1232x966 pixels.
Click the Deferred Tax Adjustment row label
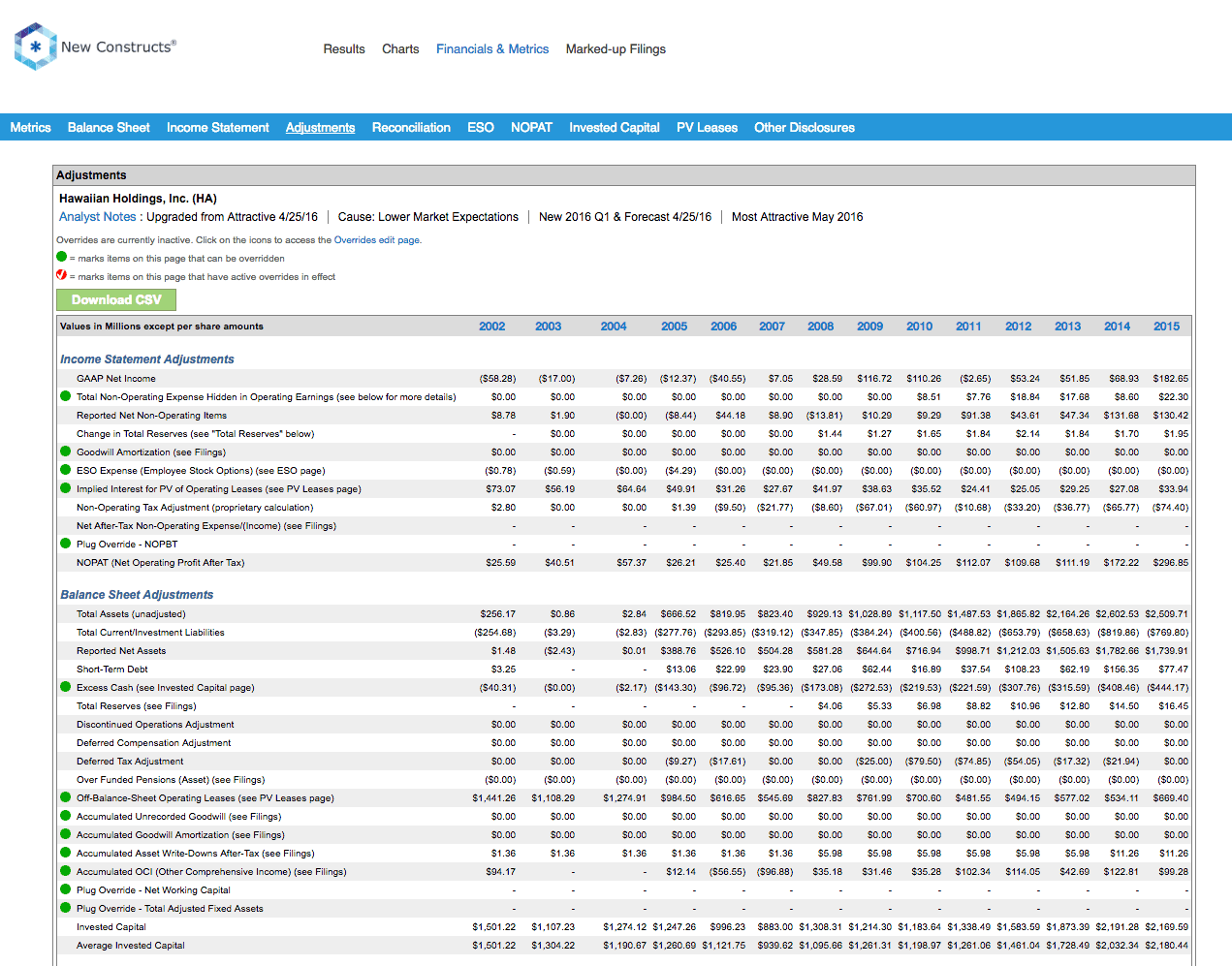pyautogui.click(x=130, y=762)
